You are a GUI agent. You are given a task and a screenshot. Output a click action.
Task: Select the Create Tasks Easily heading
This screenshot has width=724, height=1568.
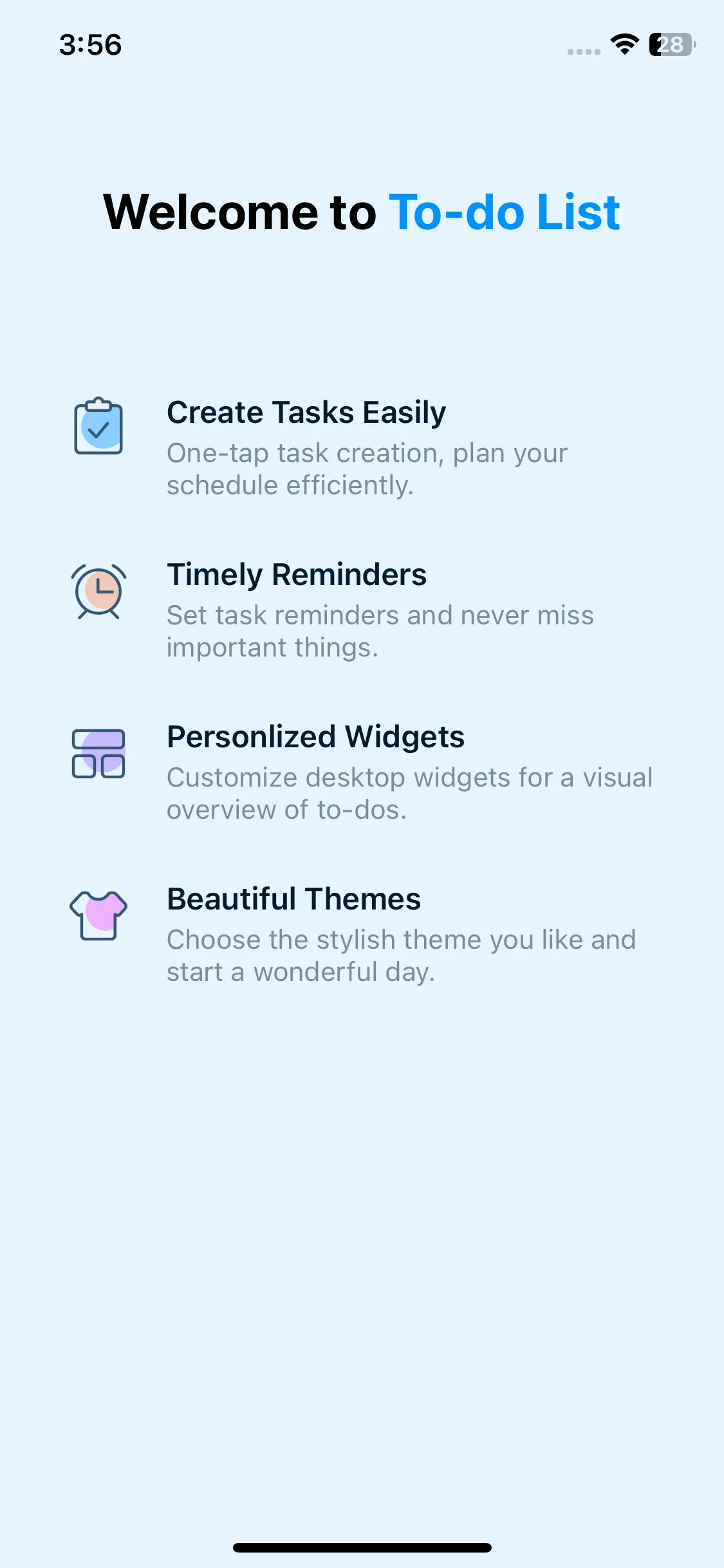306,412
